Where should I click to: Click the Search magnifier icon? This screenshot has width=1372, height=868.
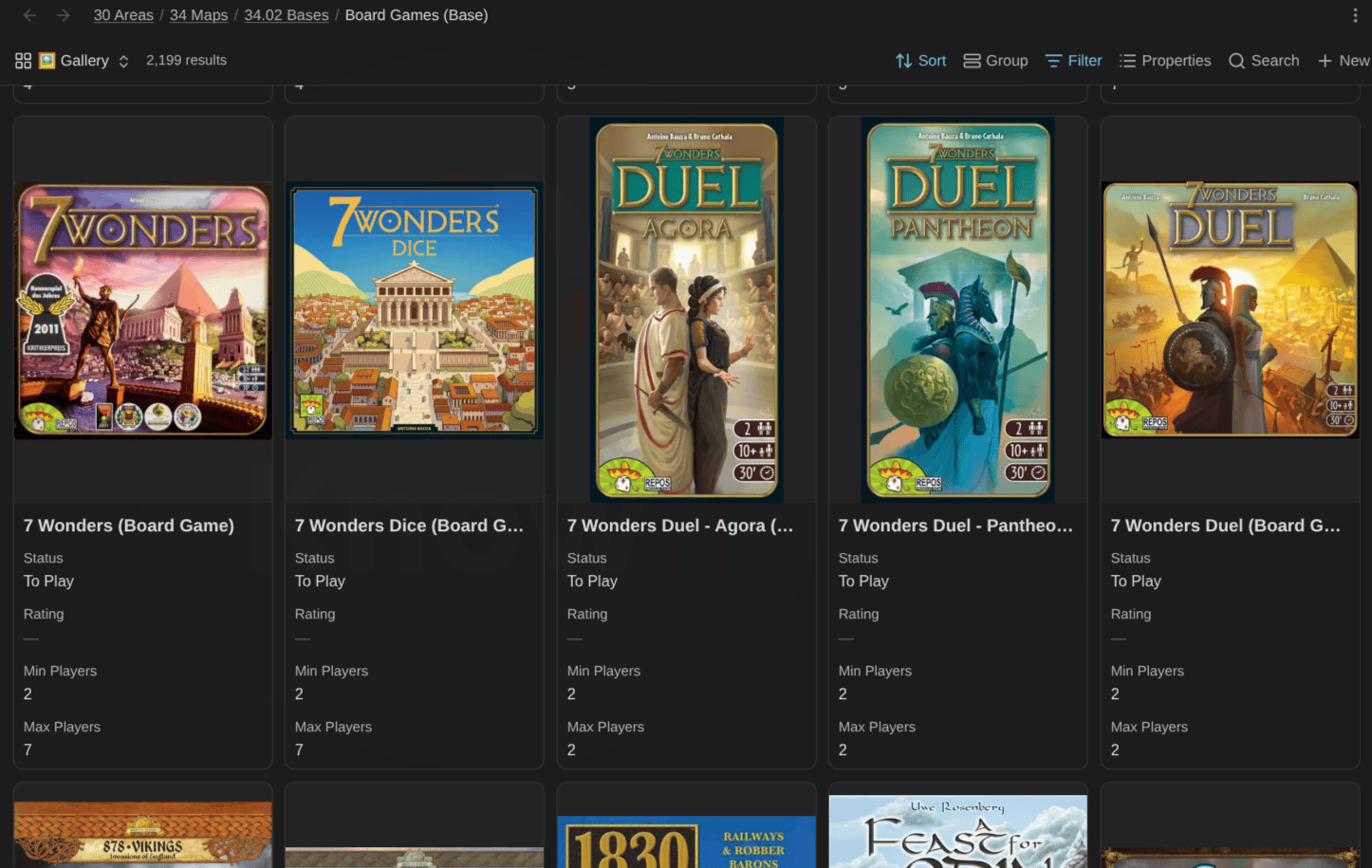[1236, 61]
